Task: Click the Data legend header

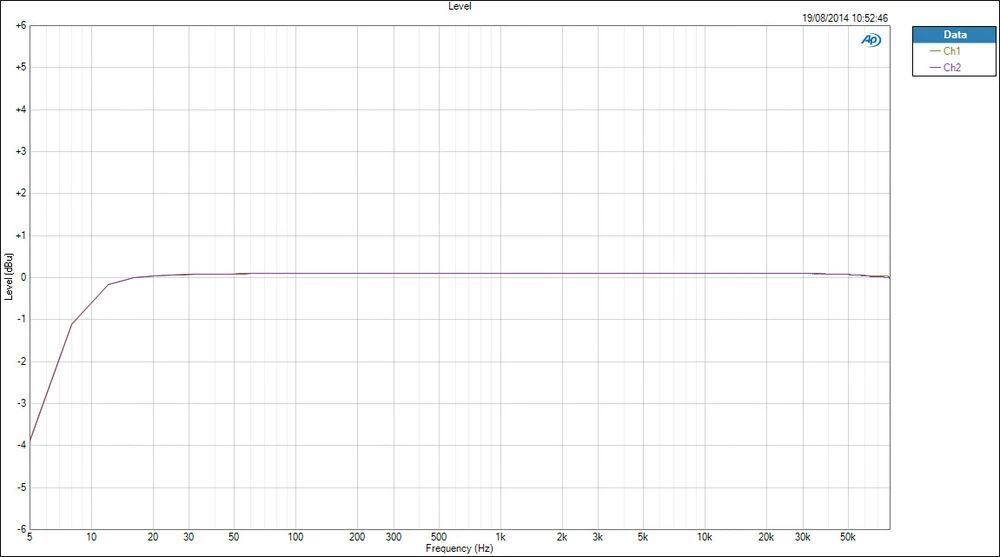Action: (954, 34)
